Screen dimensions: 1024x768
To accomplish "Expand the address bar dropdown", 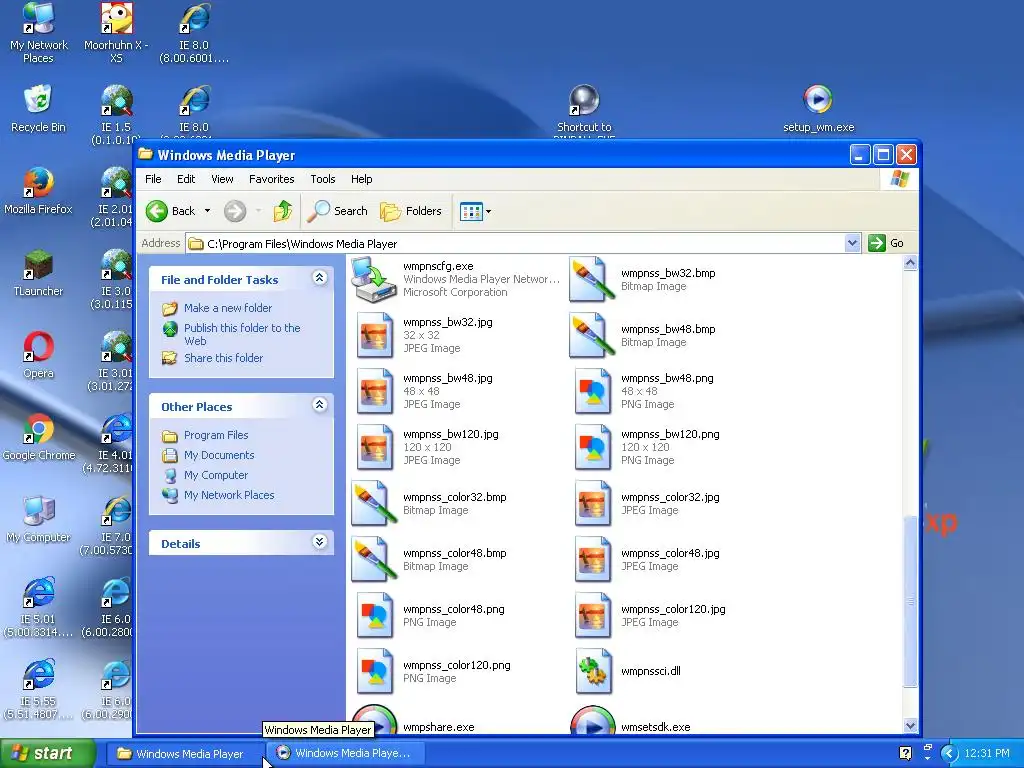I will [852, 243].
